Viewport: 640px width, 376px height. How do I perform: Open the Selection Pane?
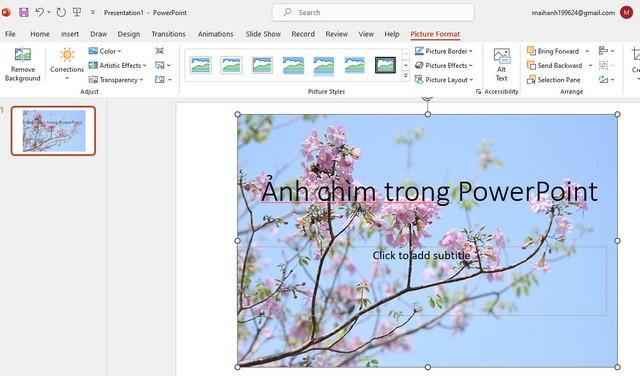coord(554,80)
